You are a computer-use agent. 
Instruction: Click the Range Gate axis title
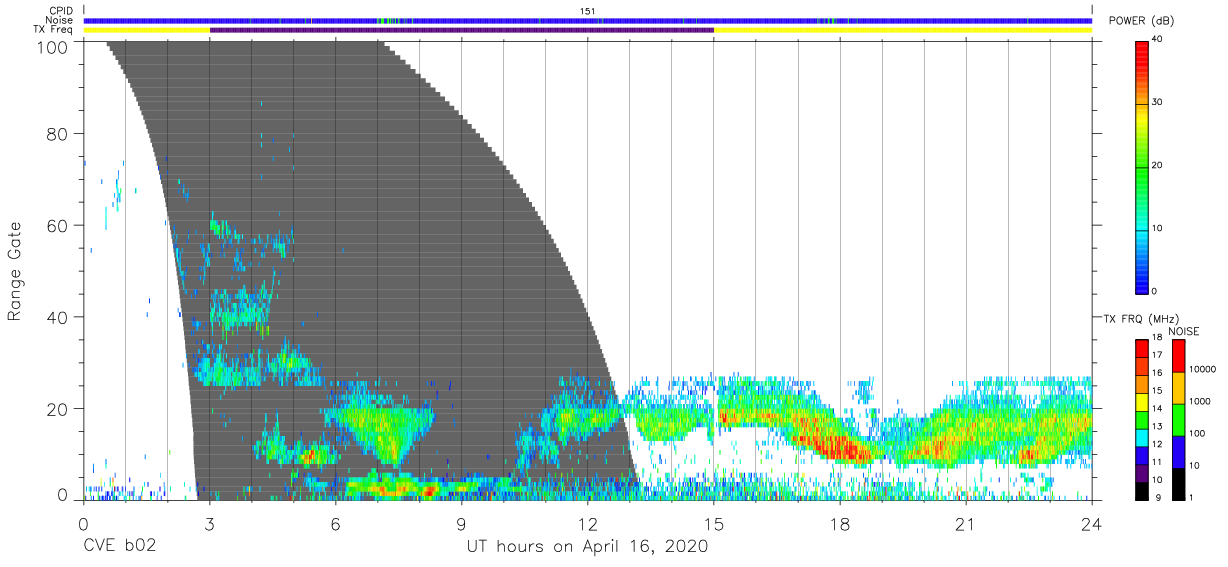[15, 271]
